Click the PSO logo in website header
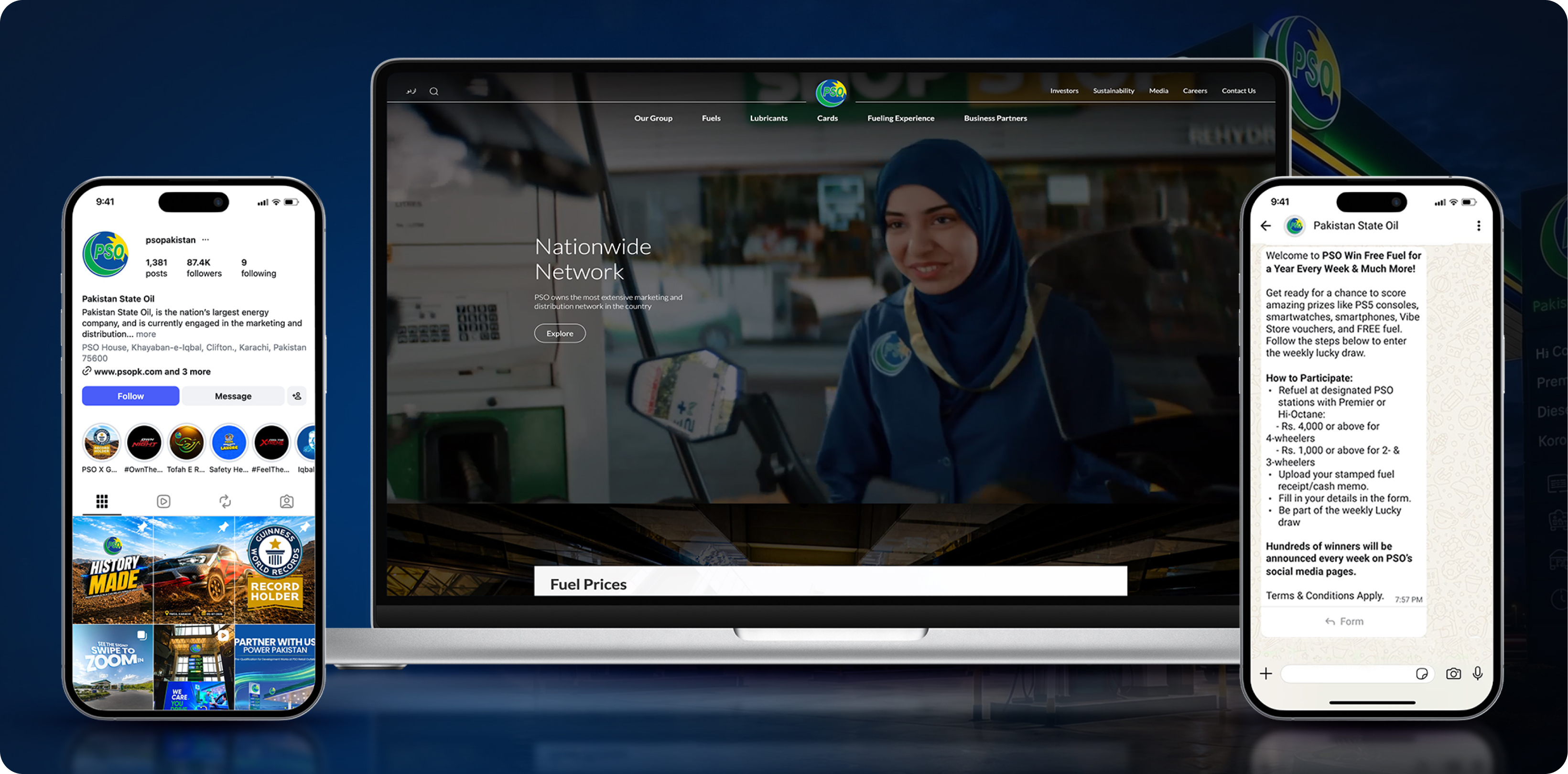The height and width of the screenshot is (774, 1568). point(831,93)
